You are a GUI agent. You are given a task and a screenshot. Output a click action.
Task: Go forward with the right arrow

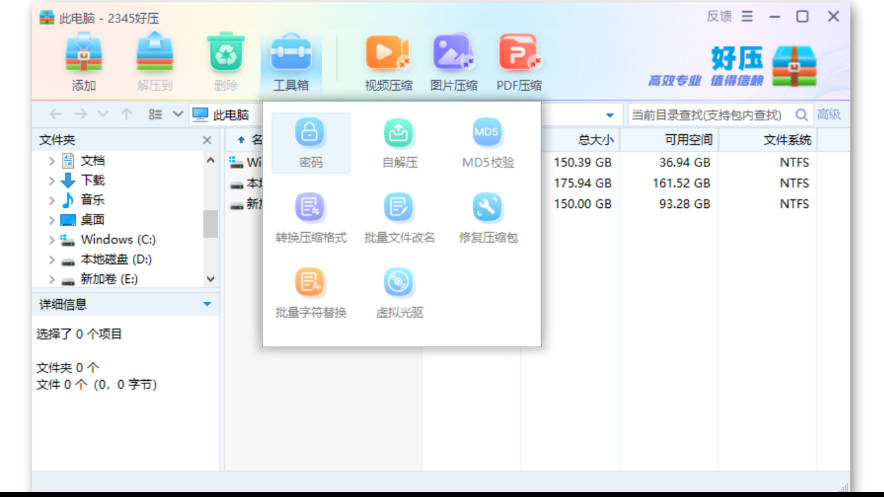tap(81, 114)
